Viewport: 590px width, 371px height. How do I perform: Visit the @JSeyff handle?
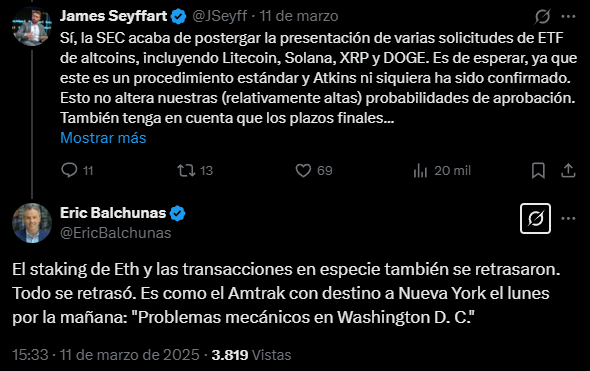(220, 16)
